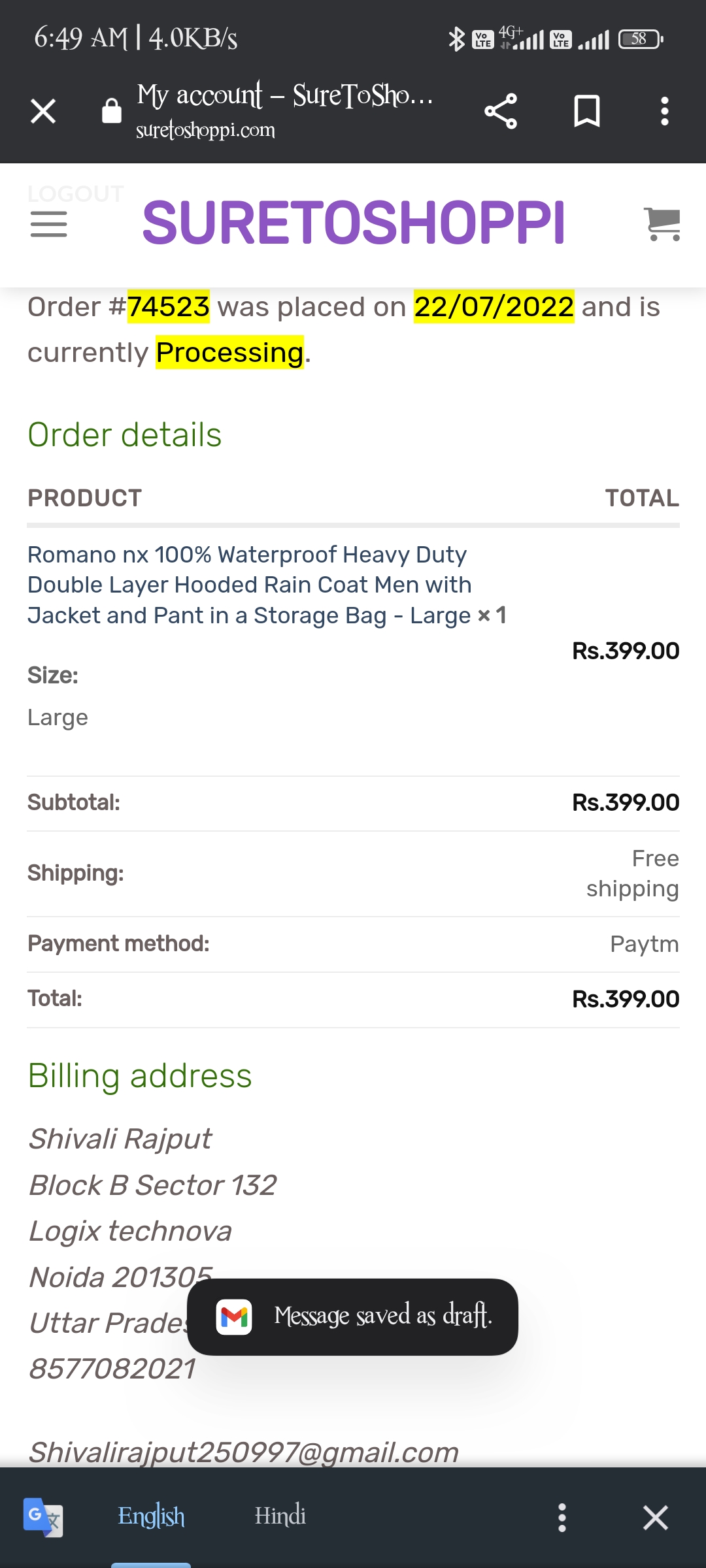Switch translation to Hindi

pyautogui.click(x=280, y=1516)
